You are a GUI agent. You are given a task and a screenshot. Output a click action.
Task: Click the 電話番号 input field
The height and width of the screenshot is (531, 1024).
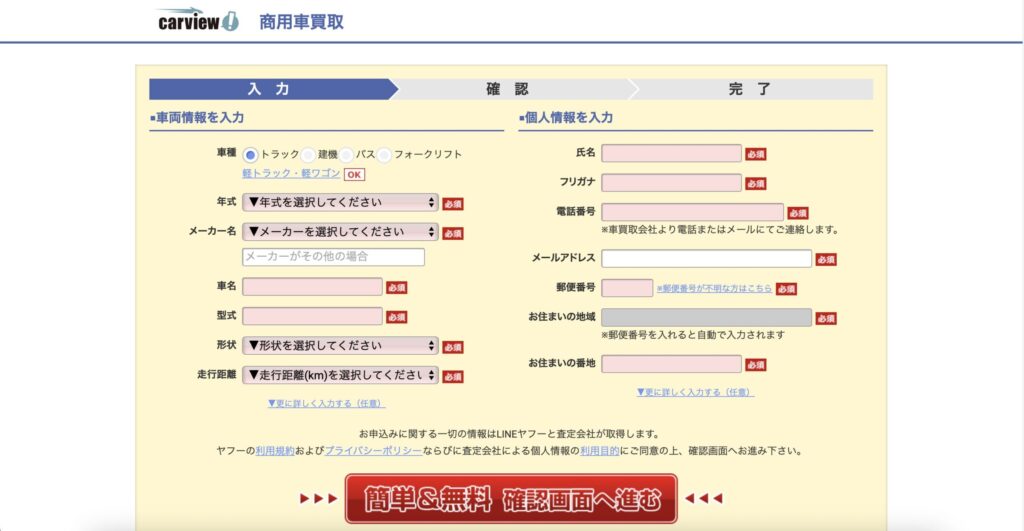pyautogui.click(x=692, y=212)
